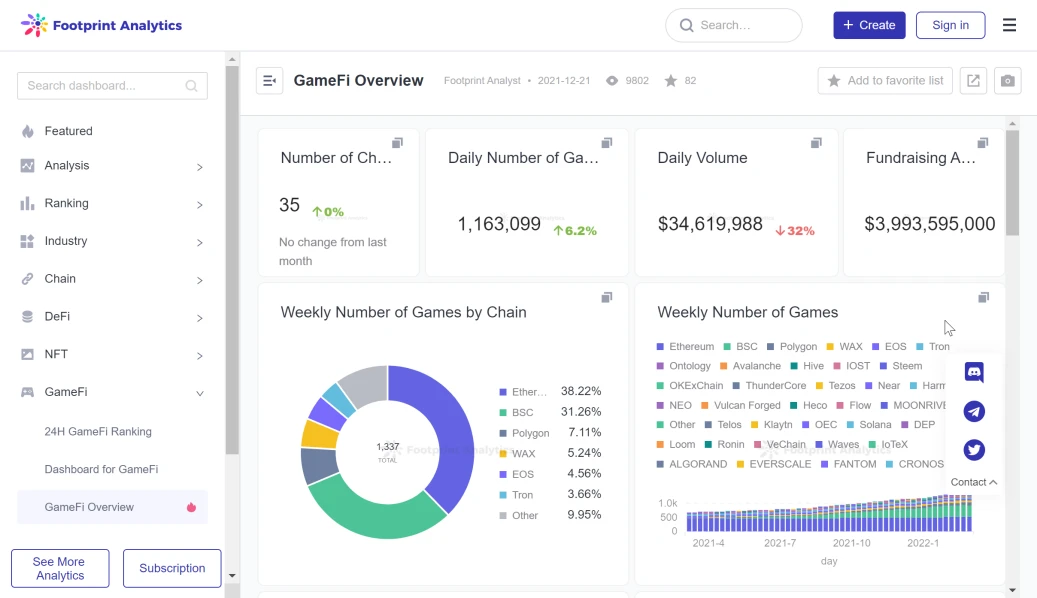Image resolution: width=1037 pixels, height=598 pixels.
Task: Click the NFT image icon in sidebar
Action: pyautogui.click(x=27, y=354)
